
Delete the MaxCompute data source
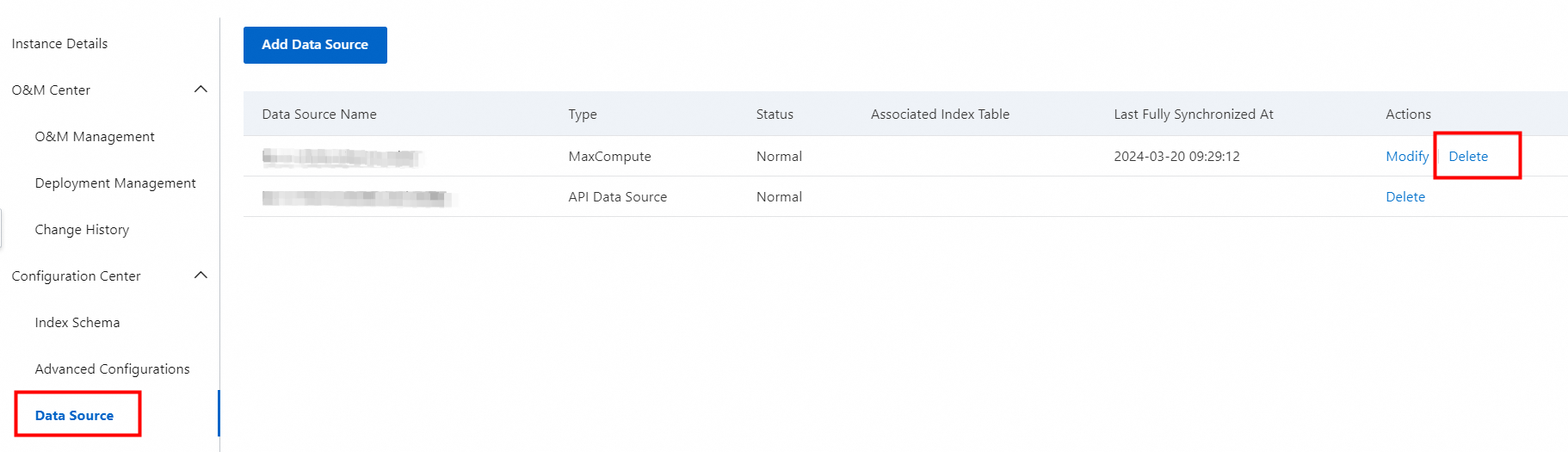click(x=1467, y=157)
